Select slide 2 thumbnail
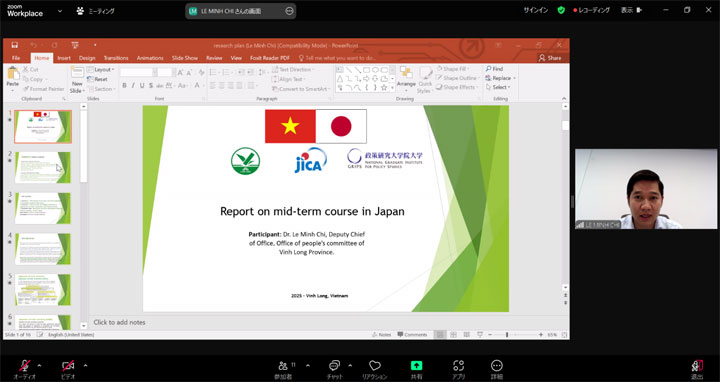The image size is (720, 382). point(43,168)
